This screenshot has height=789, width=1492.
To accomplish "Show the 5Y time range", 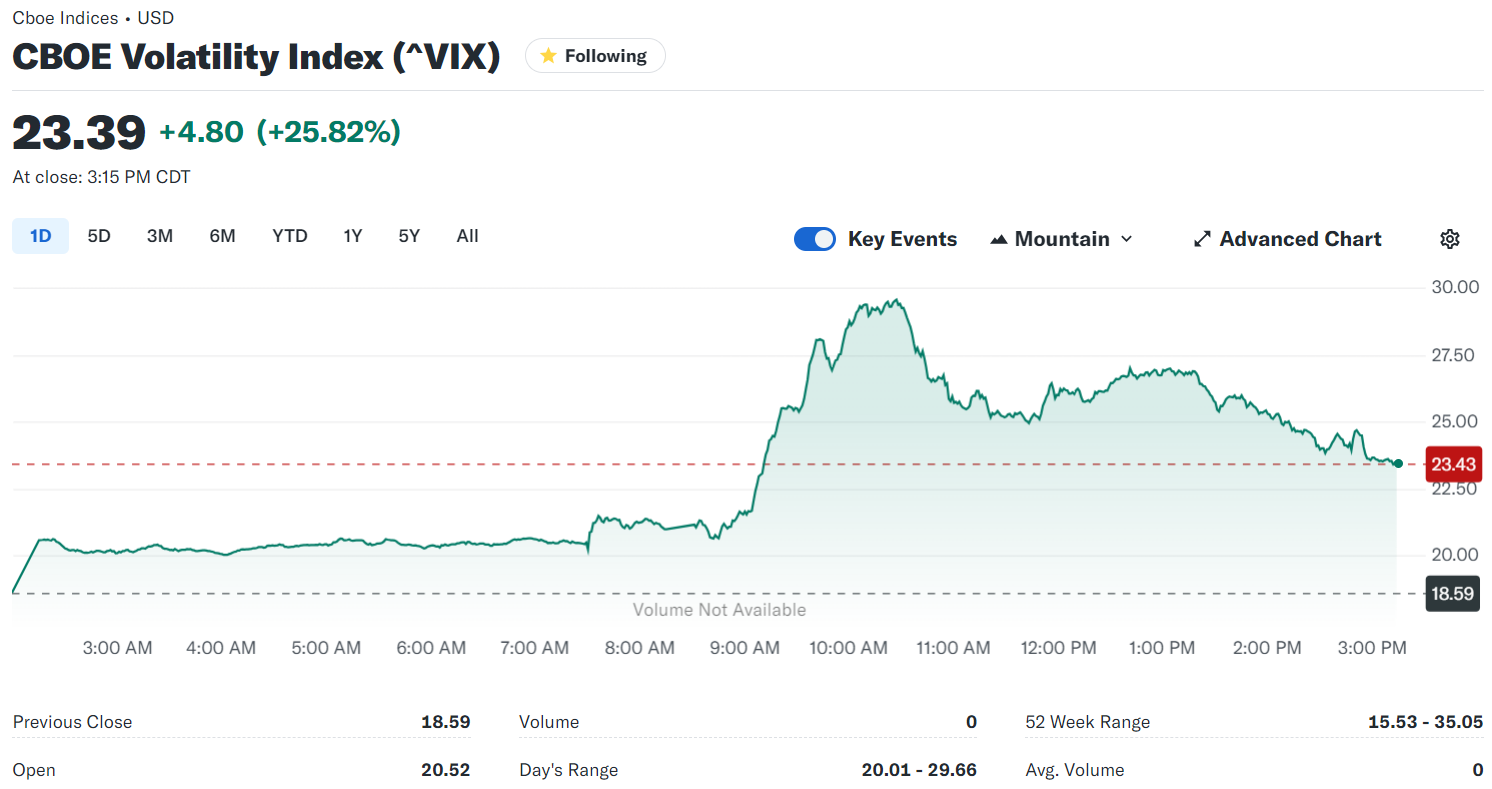I will [x=409, y=236].
